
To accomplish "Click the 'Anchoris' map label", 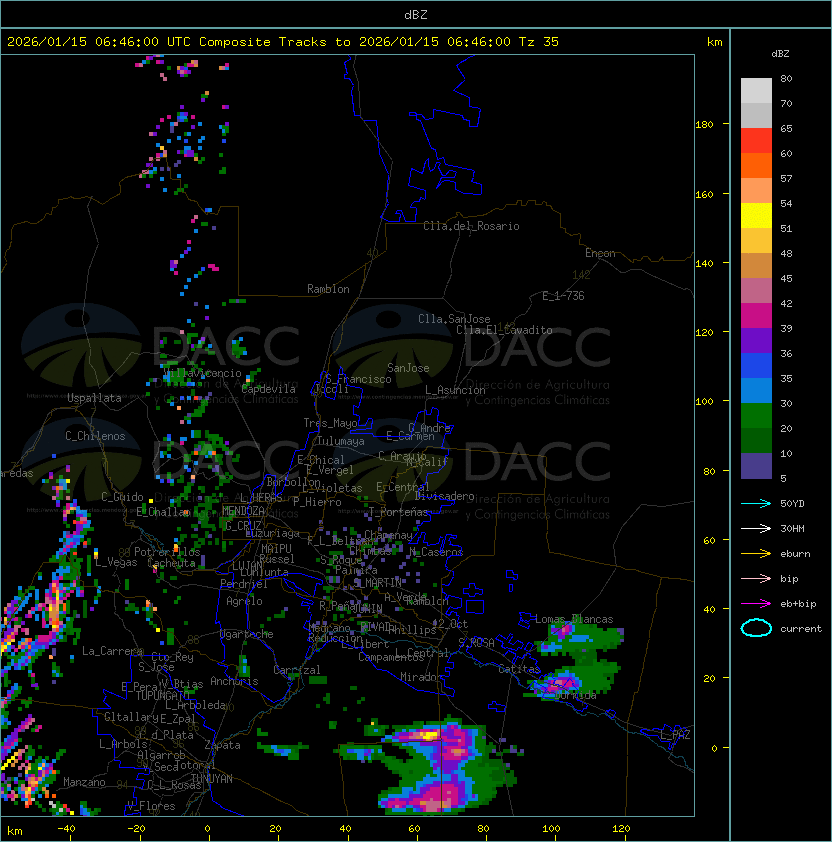I will click(234, 681).
